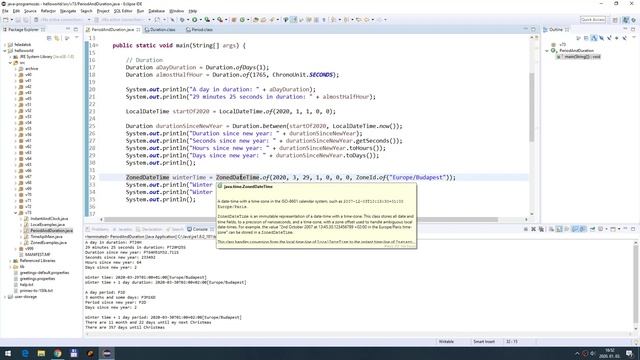Click the Remove Launch console icon
This screenshot has height=360, width=640.
tap(533, 229)
